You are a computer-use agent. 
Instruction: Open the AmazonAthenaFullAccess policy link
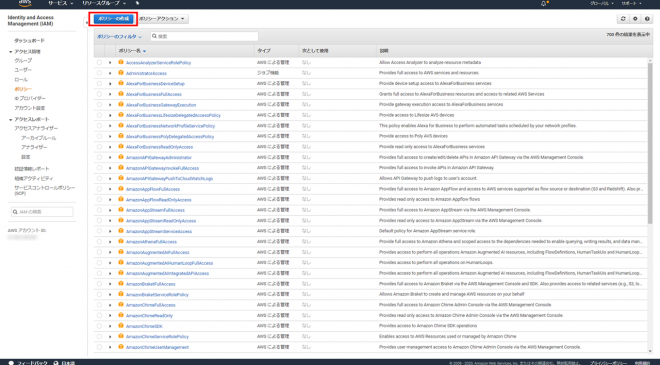[152, 242]
